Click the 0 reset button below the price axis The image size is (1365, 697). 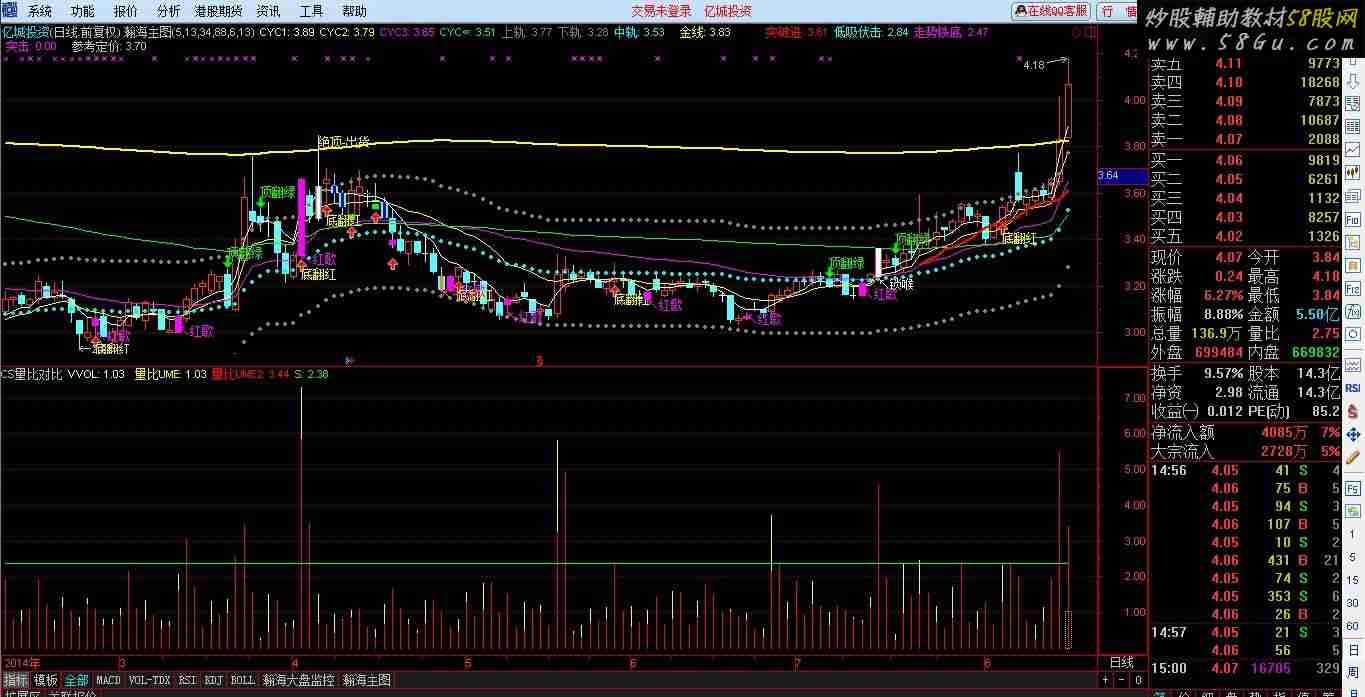pyautogui.click(x=1138, y=680)
